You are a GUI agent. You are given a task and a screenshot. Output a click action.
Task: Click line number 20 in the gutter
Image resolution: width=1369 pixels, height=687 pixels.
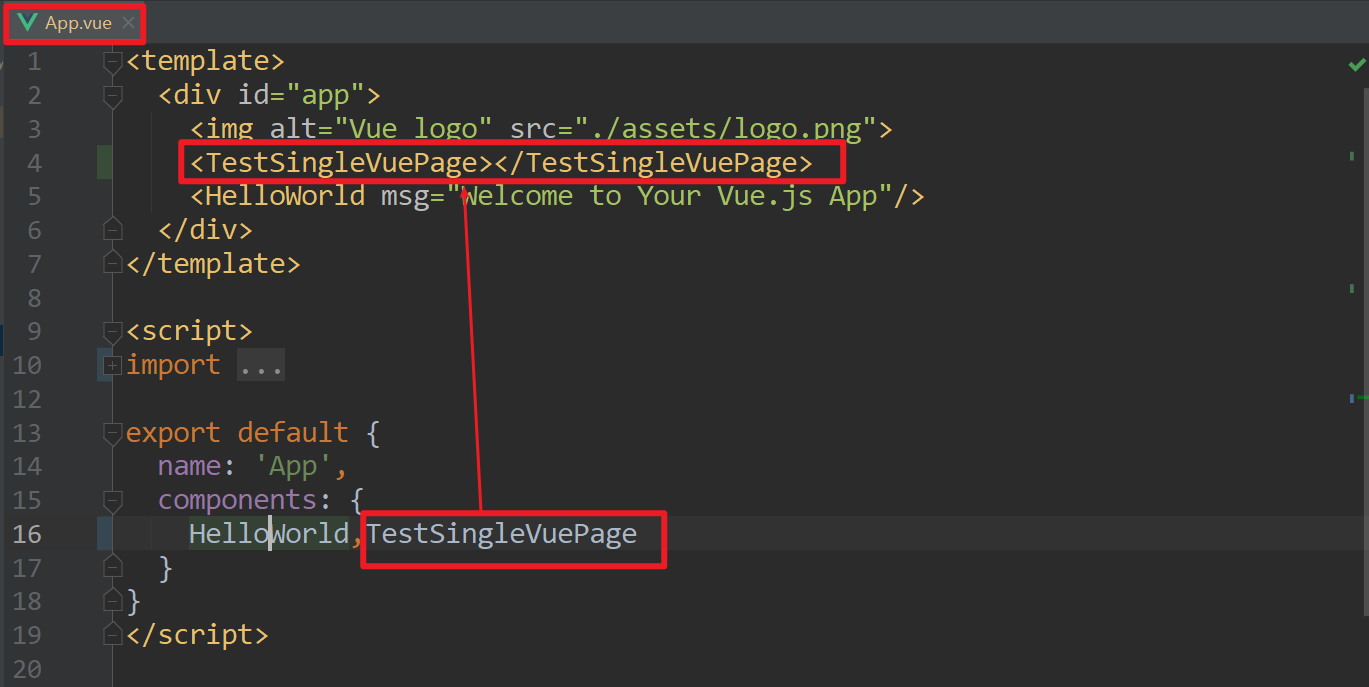[27, 668]
